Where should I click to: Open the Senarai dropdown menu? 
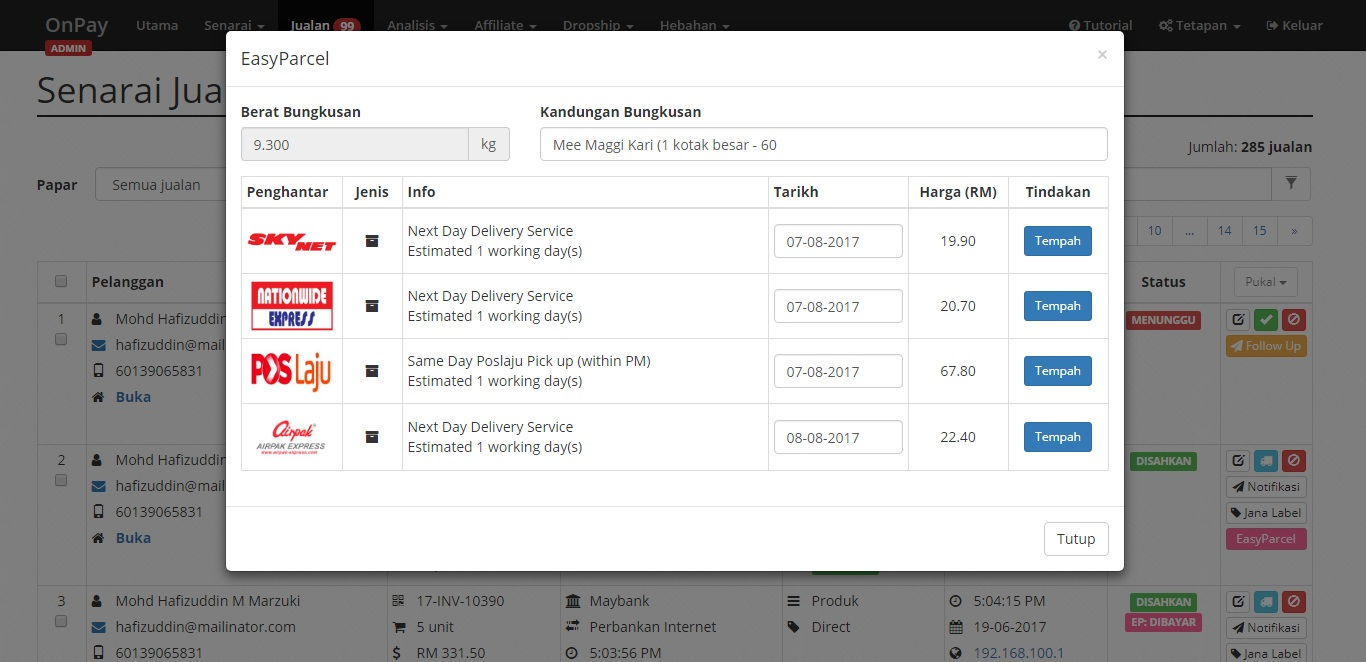coord(234,25)
